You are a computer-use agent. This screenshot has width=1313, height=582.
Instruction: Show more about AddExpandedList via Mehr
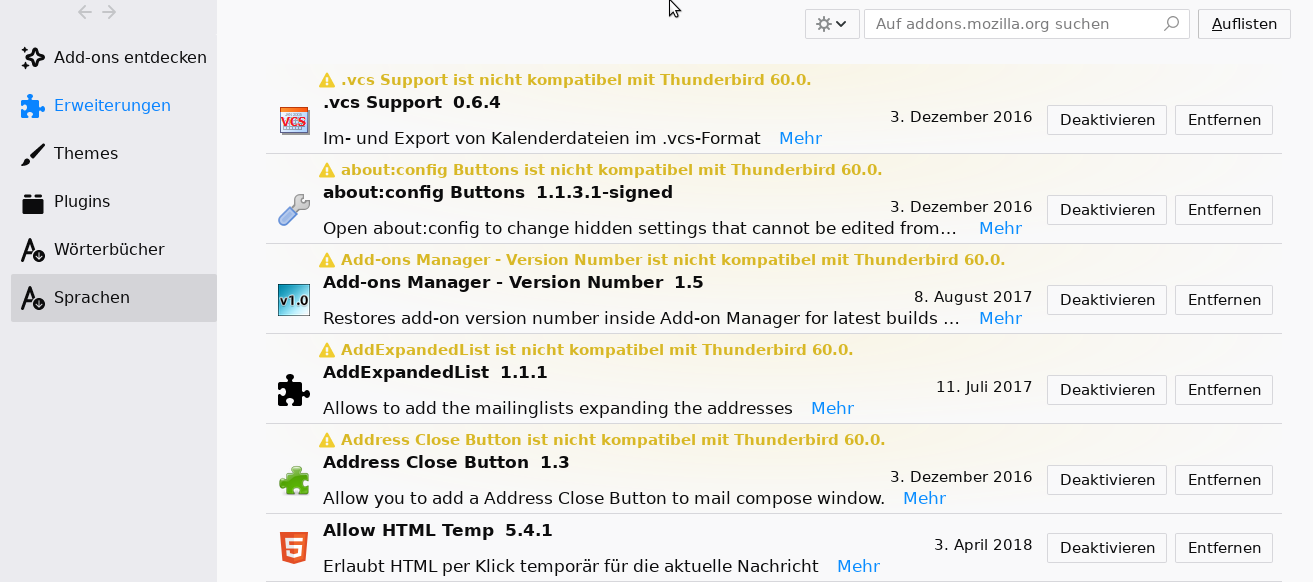point(832,408)
